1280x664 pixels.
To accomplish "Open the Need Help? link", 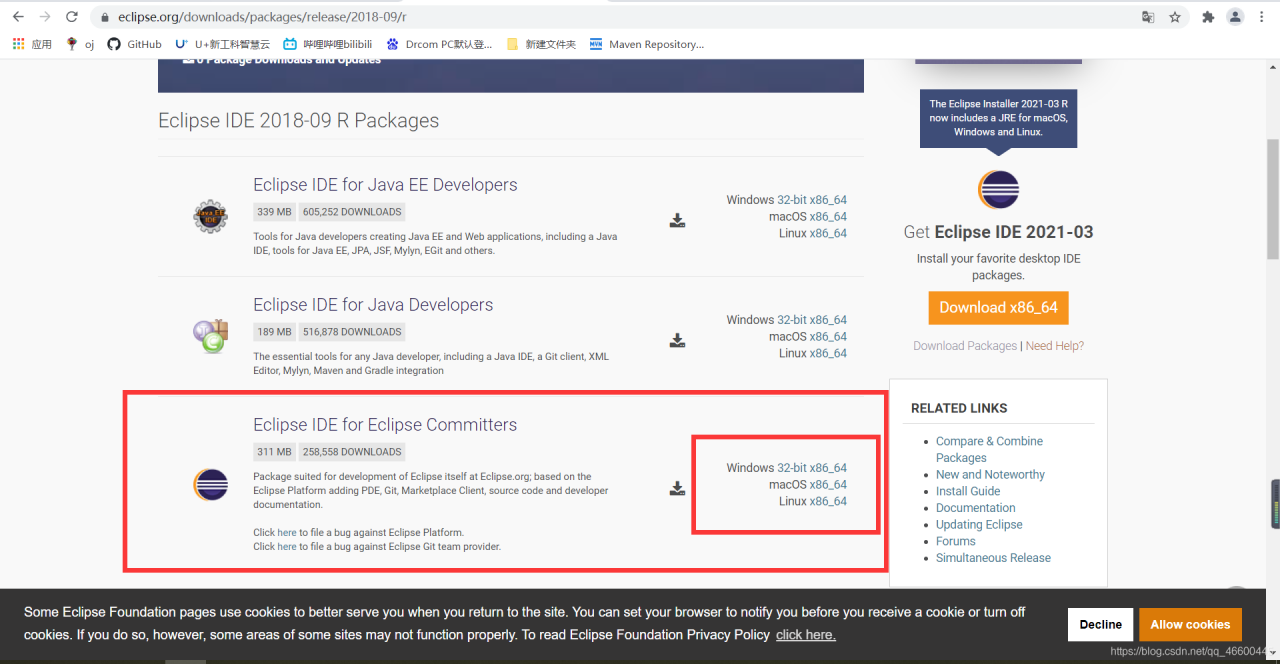I will 1055,346.
